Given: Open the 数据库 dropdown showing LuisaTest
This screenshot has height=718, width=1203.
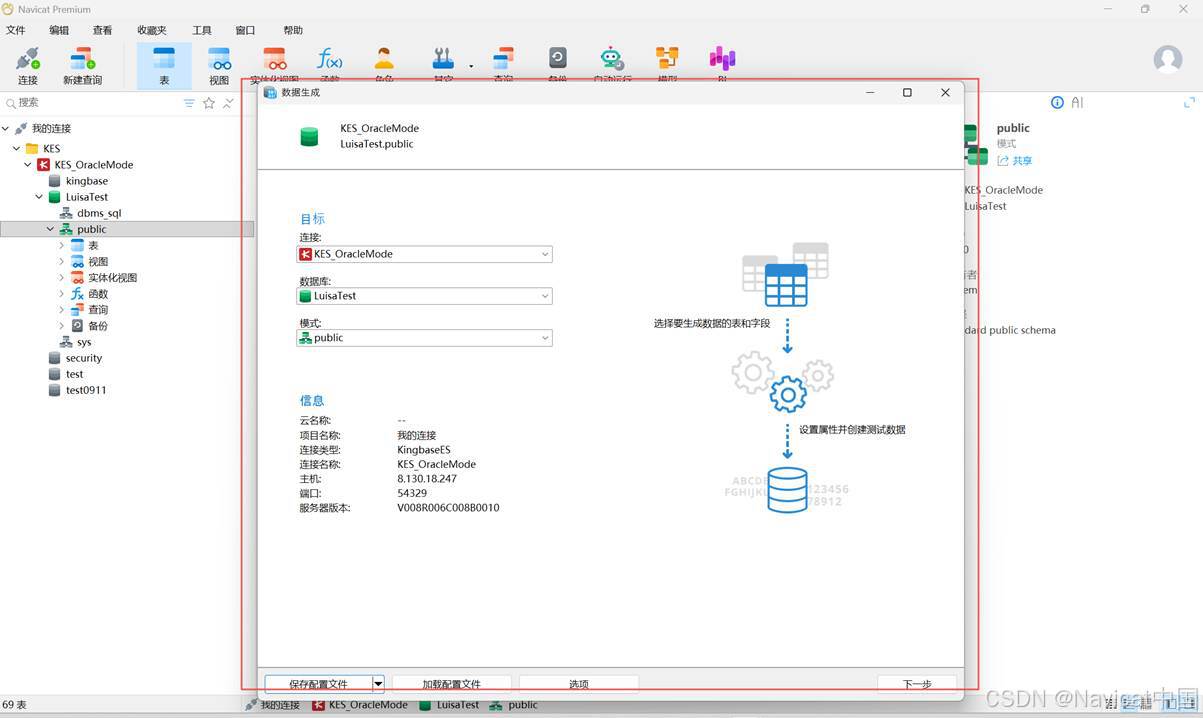Looking at the screenshot, I should pos(425,296).
